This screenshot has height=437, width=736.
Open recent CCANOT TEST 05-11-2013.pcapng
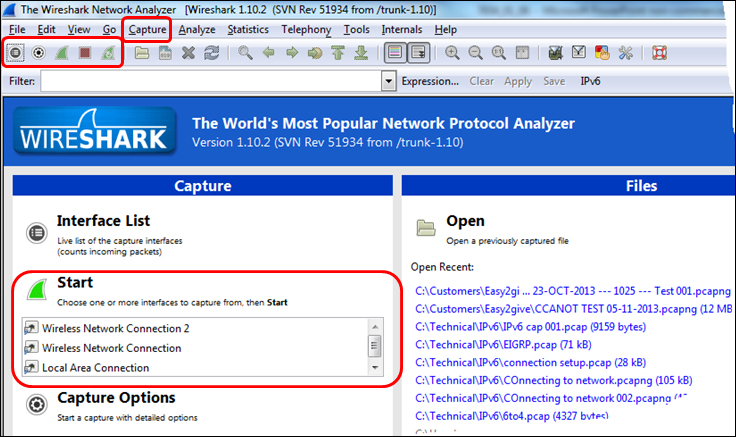point(574,309)
